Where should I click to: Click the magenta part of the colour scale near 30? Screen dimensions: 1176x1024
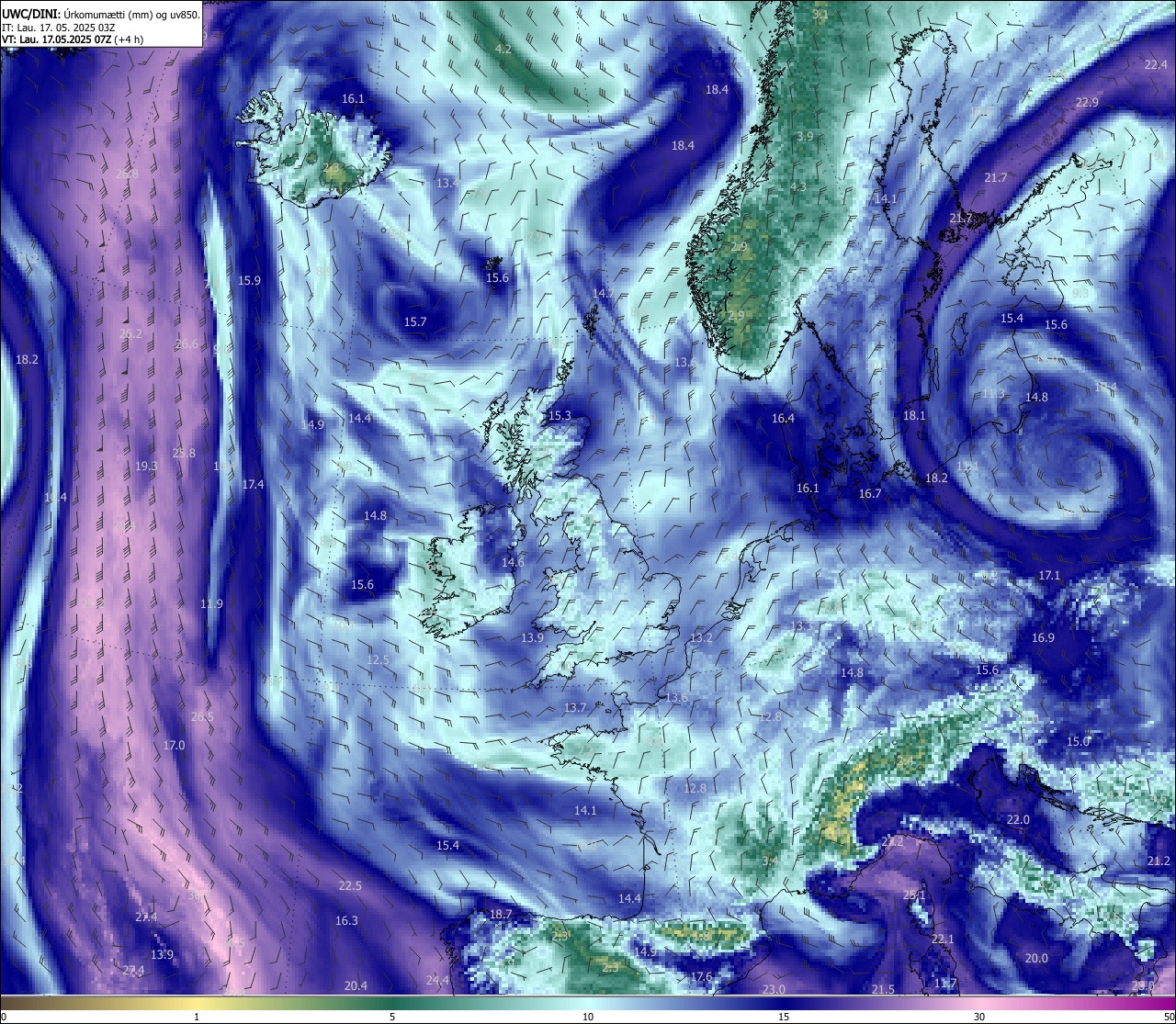click(979, 1002)
